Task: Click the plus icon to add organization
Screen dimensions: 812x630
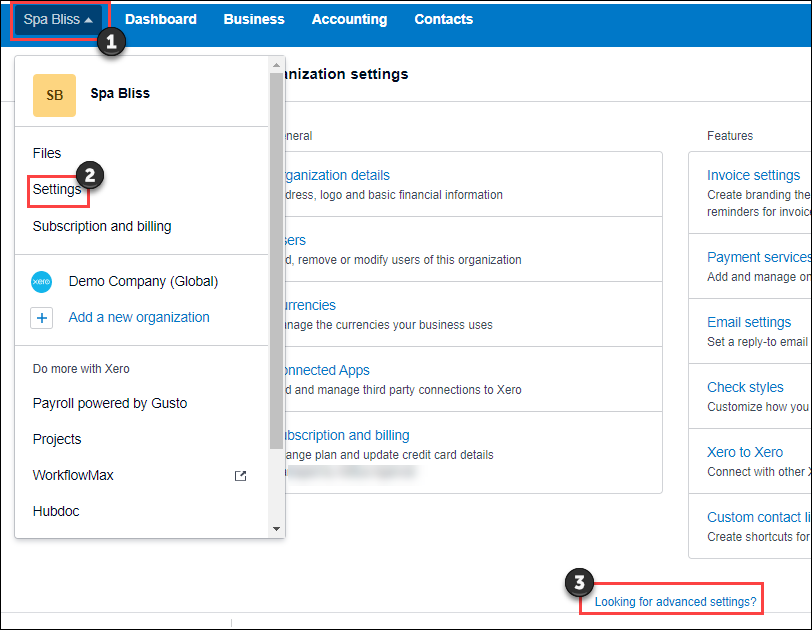Action: point(41,318)
